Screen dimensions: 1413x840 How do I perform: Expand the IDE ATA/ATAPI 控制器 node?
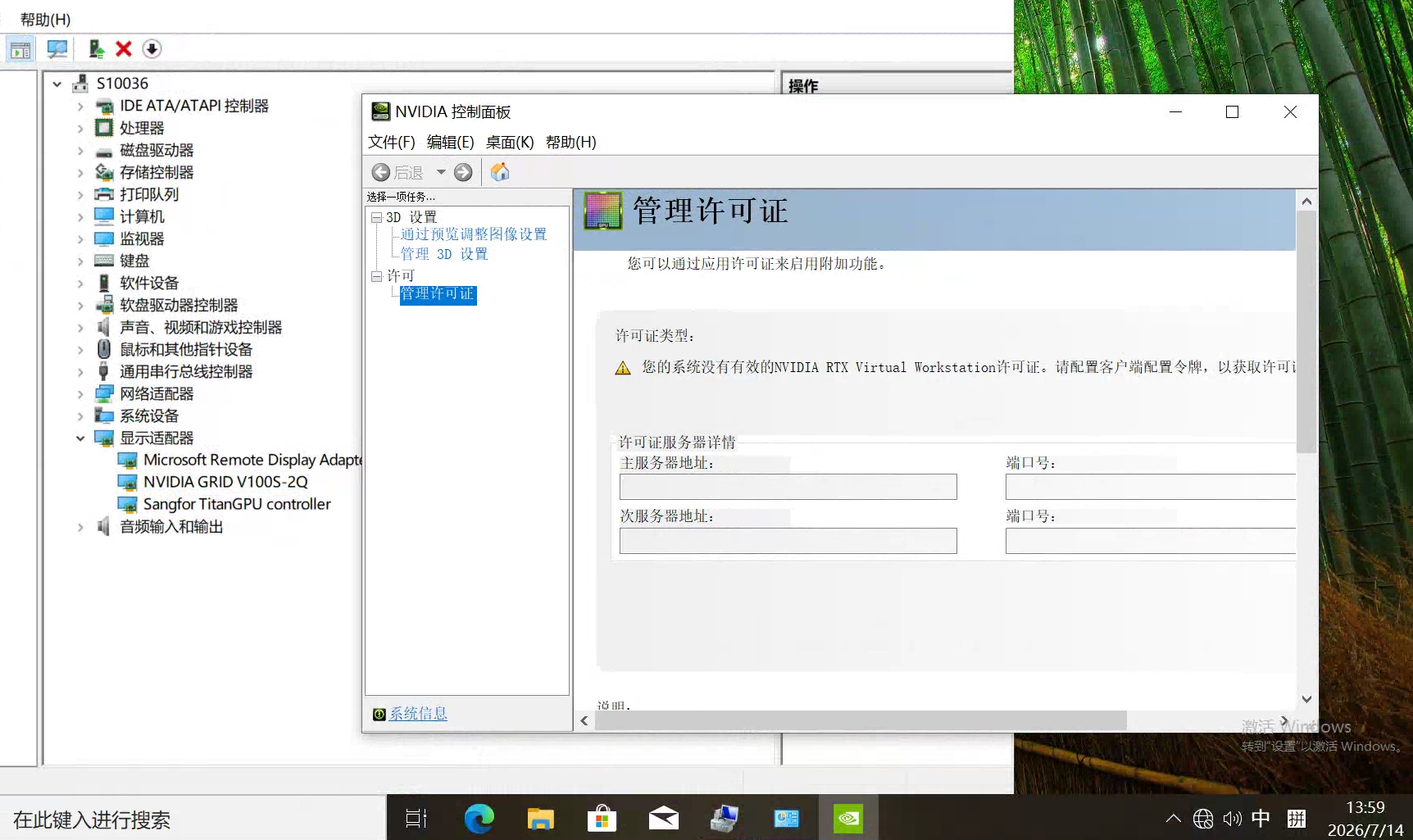click(80, 107)
